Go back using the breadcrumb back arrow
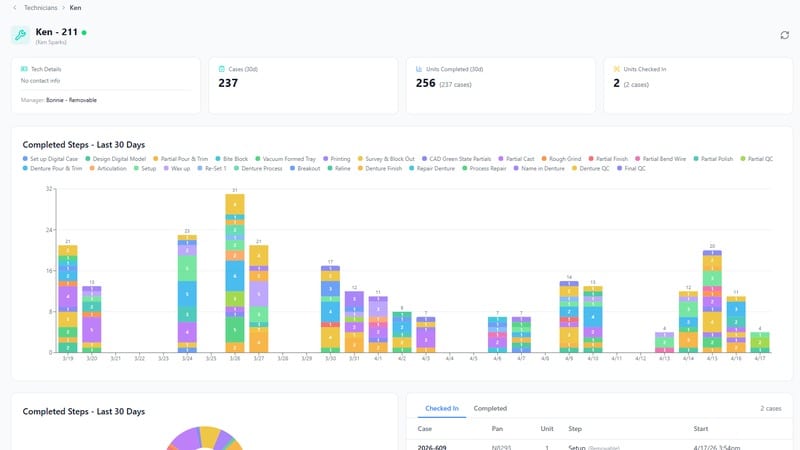The image size is (800, 450). [x=14, y=8]
